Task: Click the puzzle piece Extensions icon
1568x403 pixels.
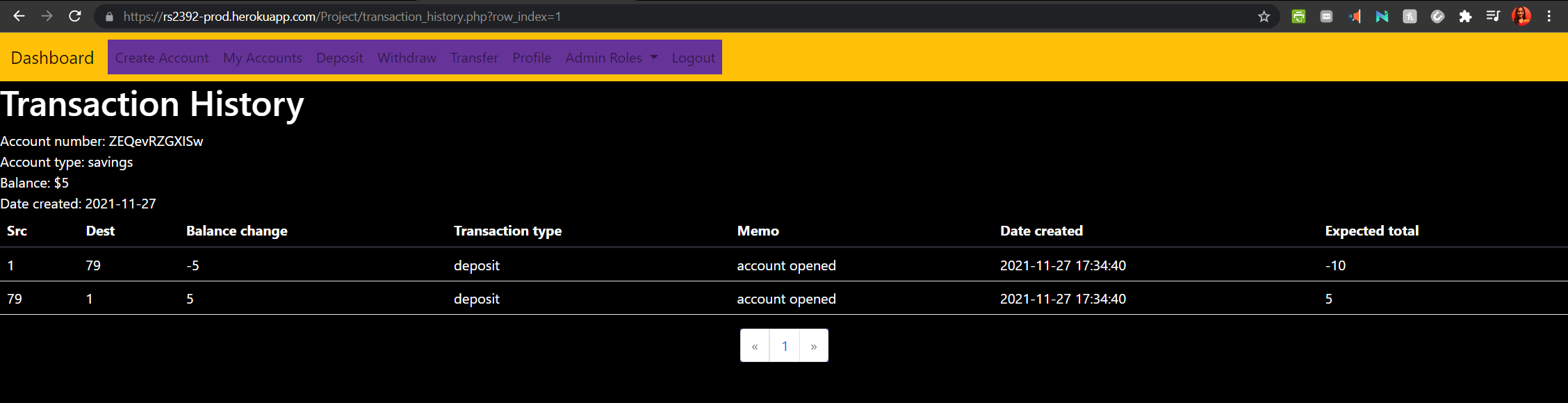Action: coord(1464,16)
